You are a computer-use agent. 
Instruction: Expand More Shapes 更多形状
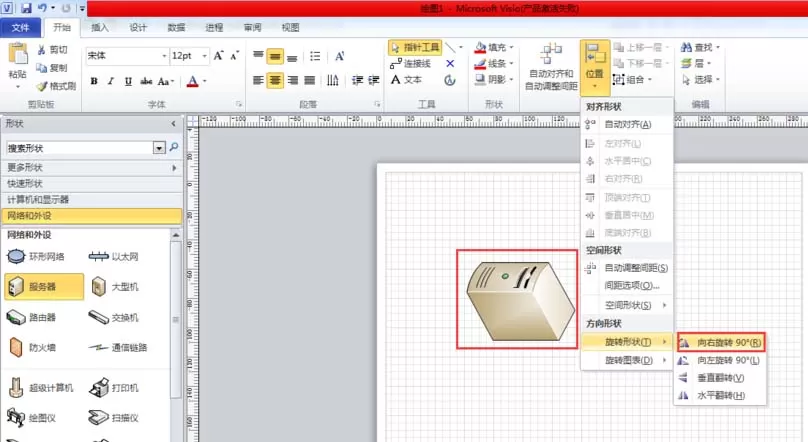(x=92, y=167)
